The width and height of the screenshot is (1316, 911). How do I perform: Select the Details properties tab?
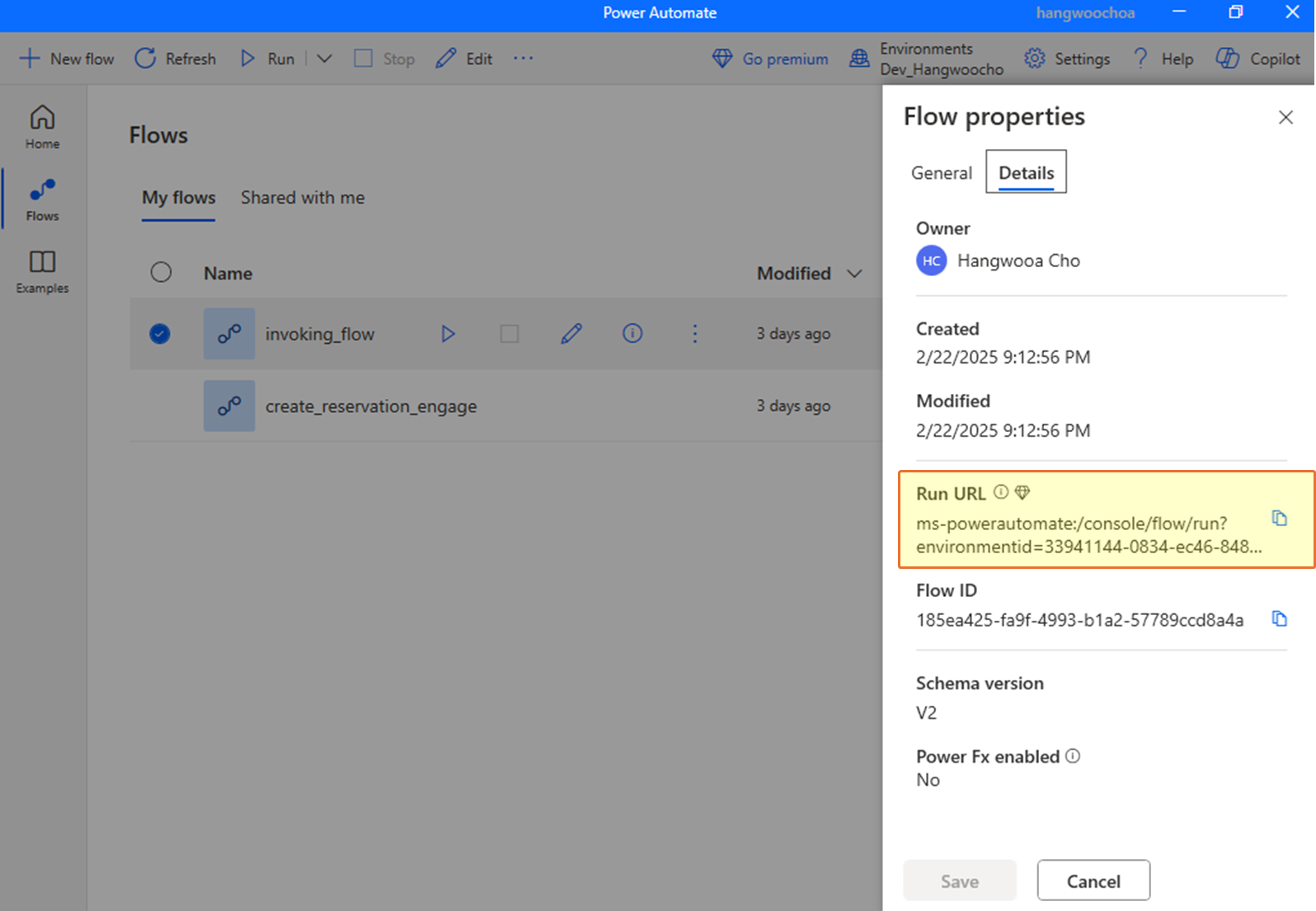[x=1027, y=171]
